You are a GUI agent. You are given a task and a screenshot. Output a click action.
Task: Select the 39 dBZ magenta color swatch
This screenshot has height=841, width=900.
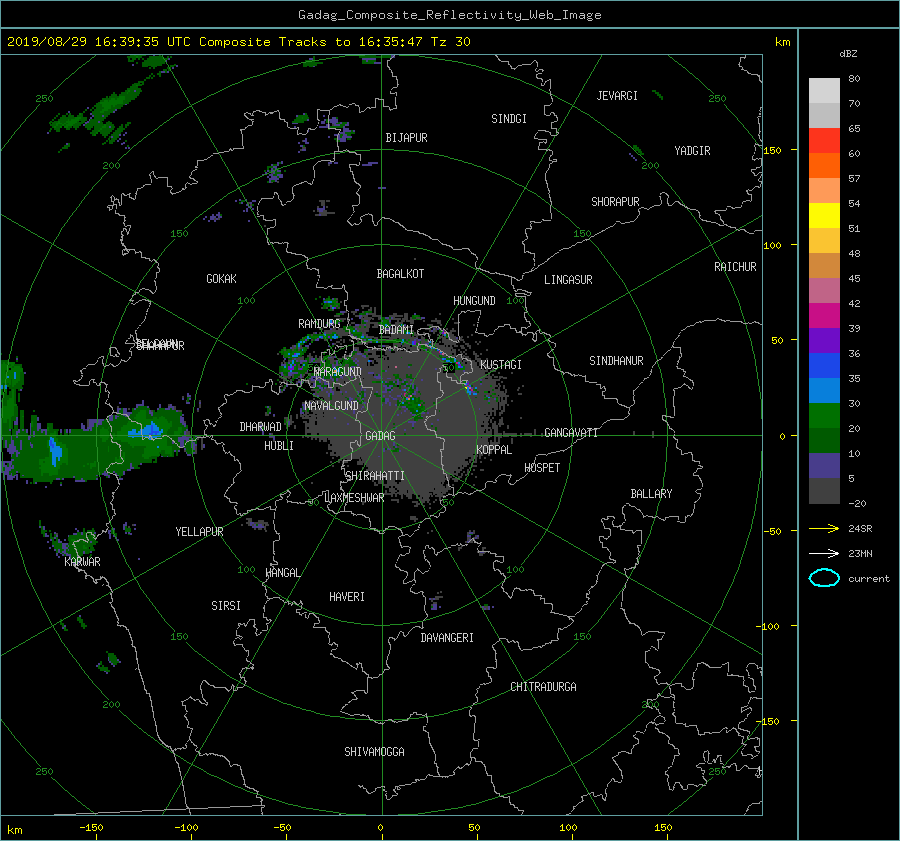coord(824,316)
